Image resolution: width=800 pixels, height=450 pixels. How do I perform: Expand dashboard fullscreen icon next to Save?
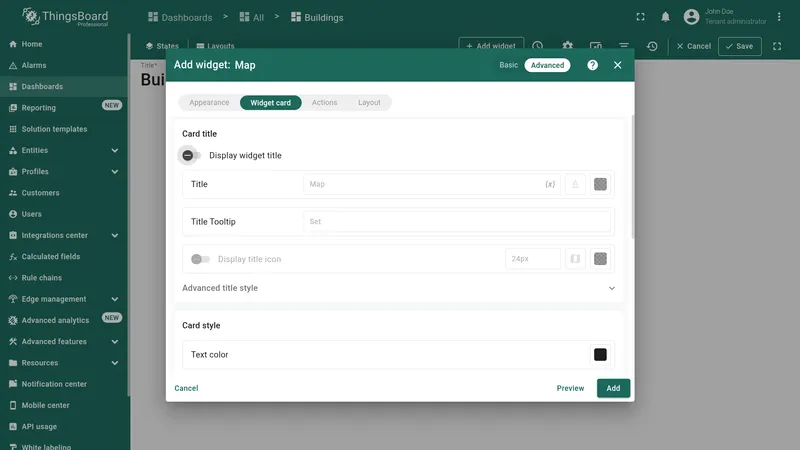tap(777, 46)
